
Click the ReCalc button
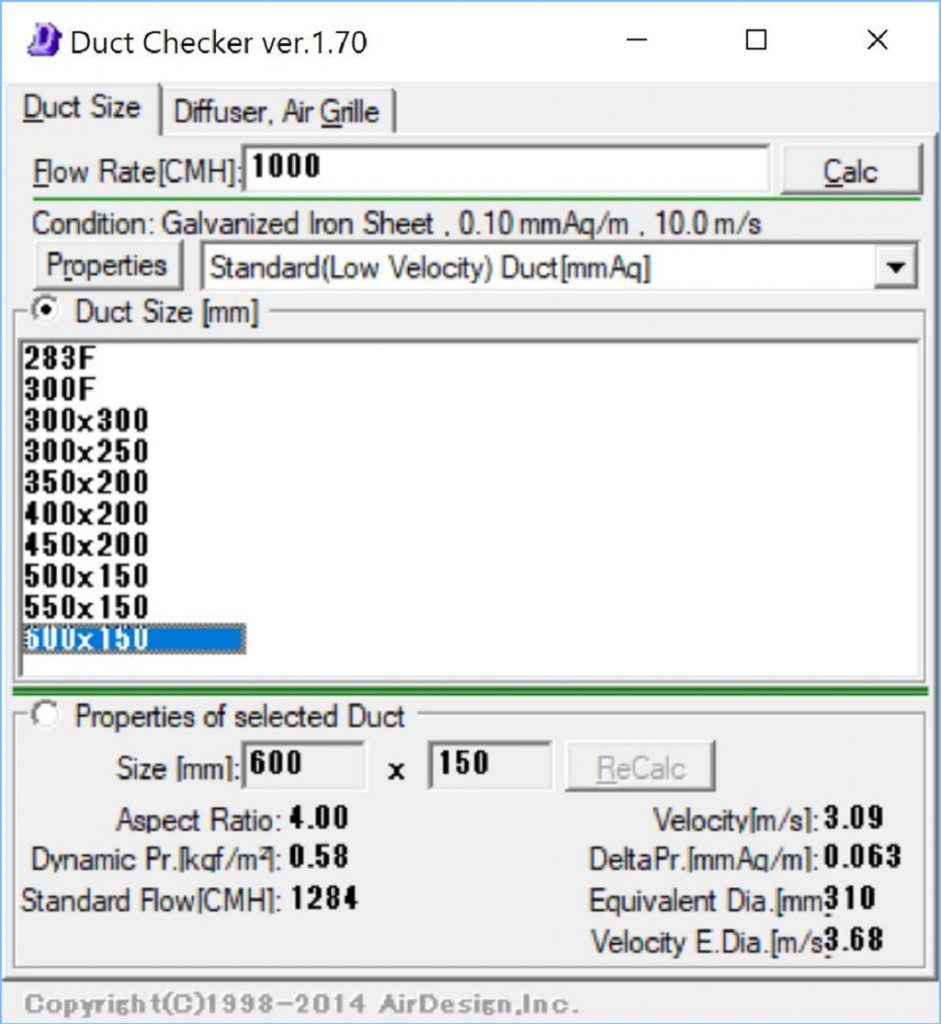pos(640,768)
